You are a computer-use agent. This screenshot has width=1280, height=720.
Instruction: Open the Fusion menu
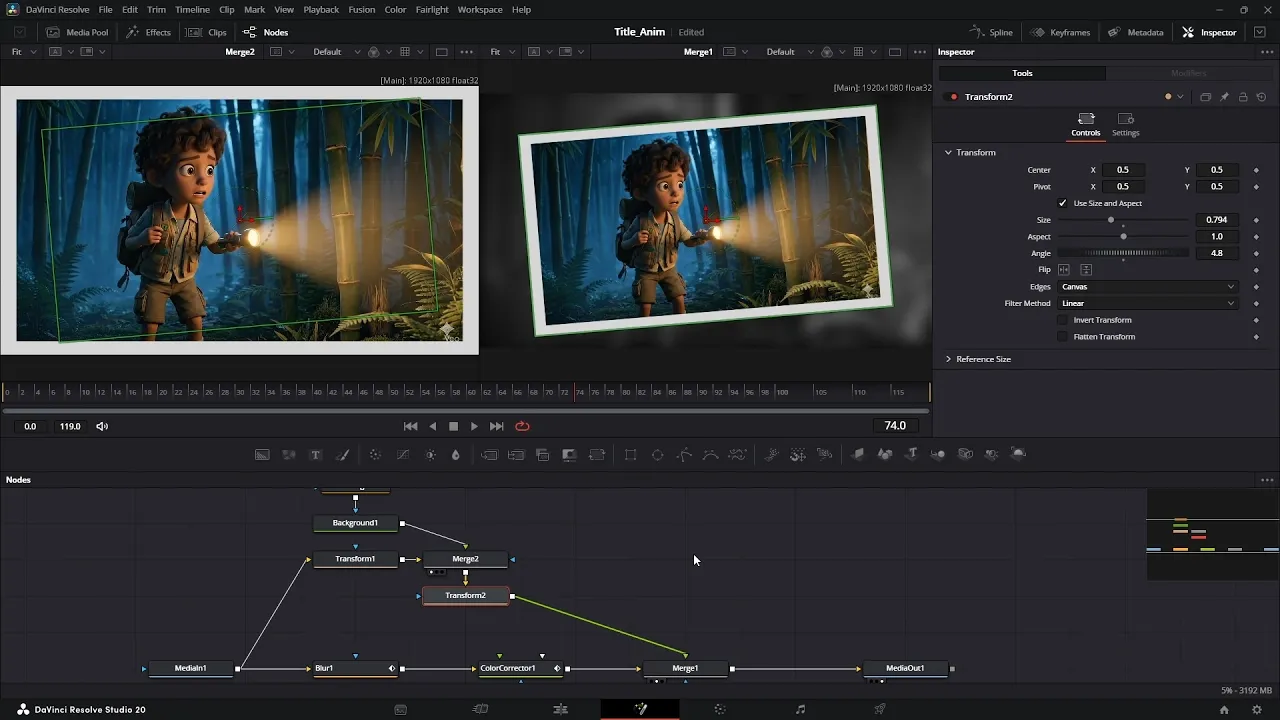tap(362, 9)
